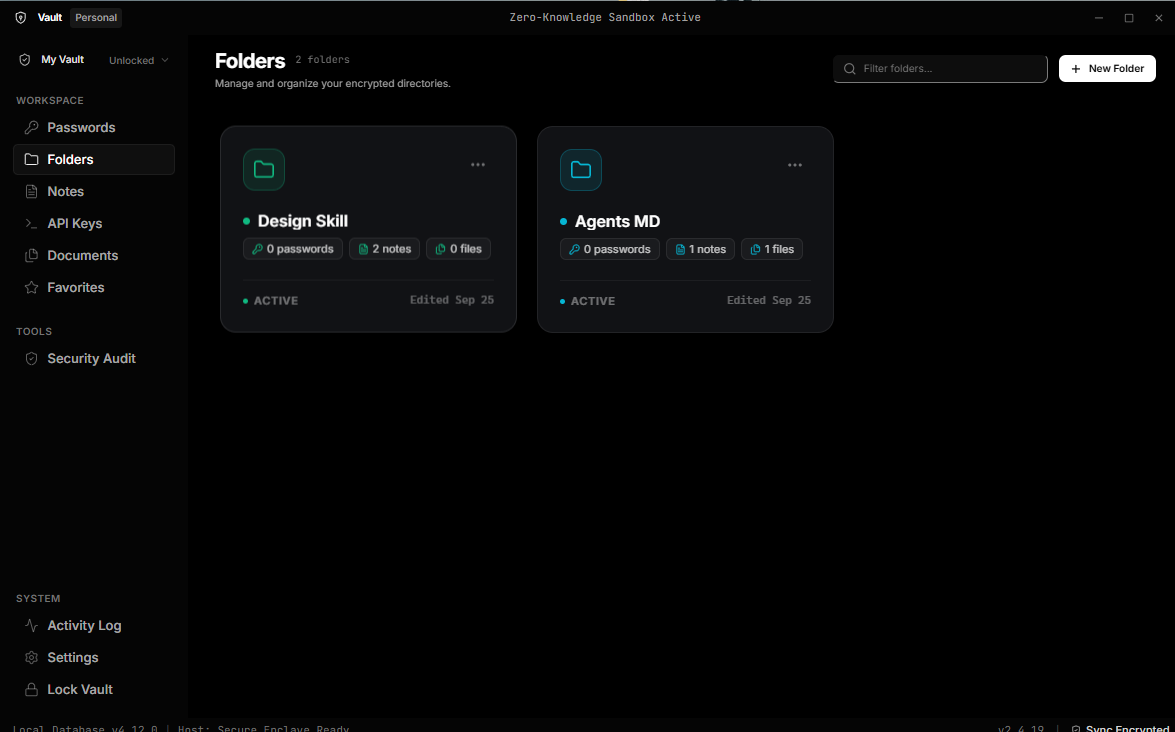Click the padlock icon beside Lock Vault
The image size is (1175, 732).
pyautogui.click(x=31, y=689)
